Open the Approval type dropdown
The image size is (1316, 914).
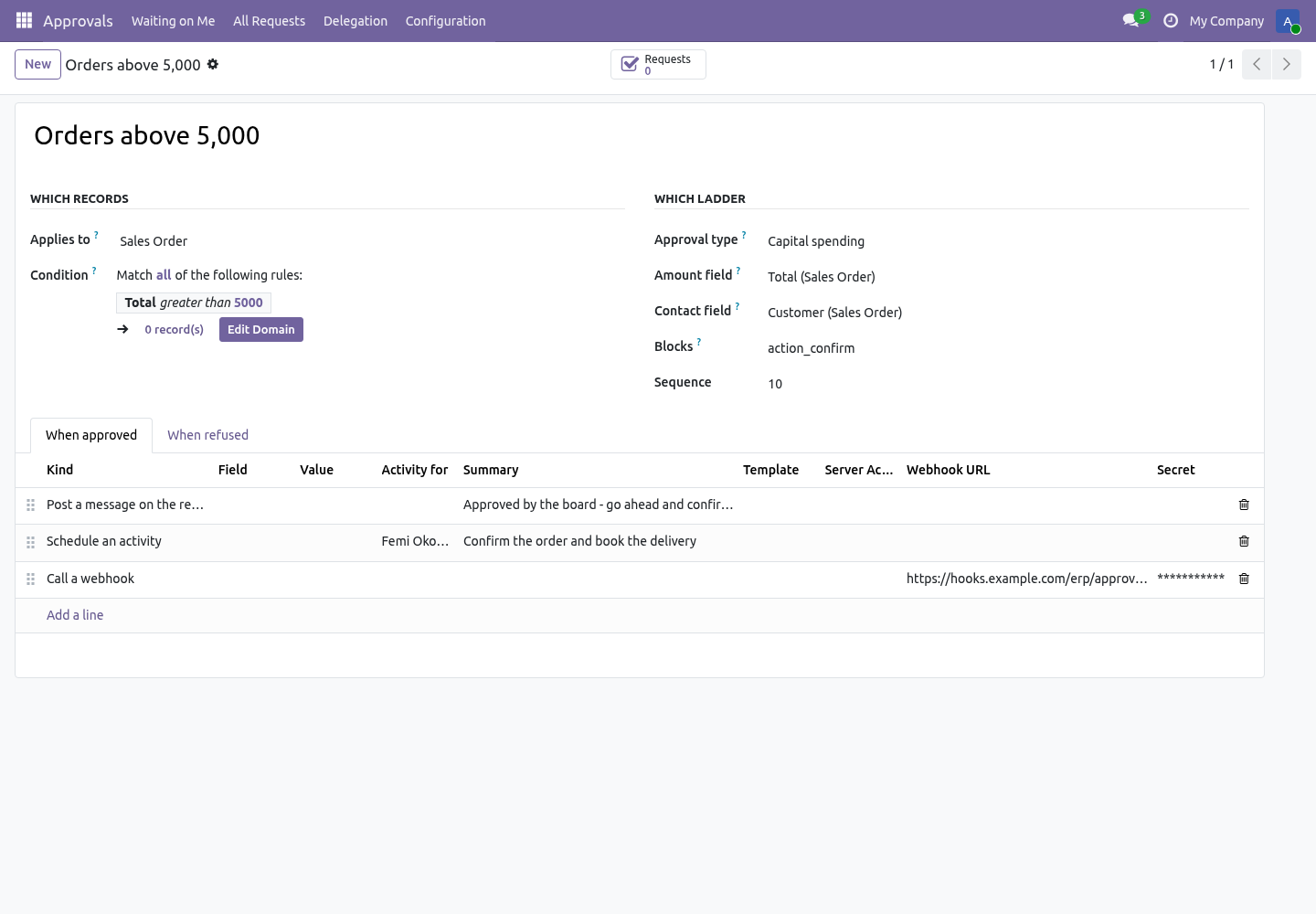click(1006, 241)
